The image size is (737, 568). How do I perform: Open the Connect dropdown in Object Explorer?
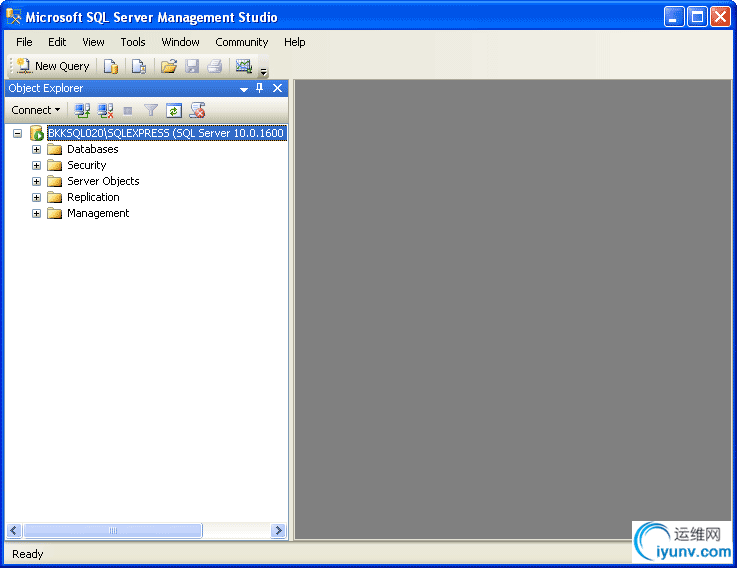36,110
